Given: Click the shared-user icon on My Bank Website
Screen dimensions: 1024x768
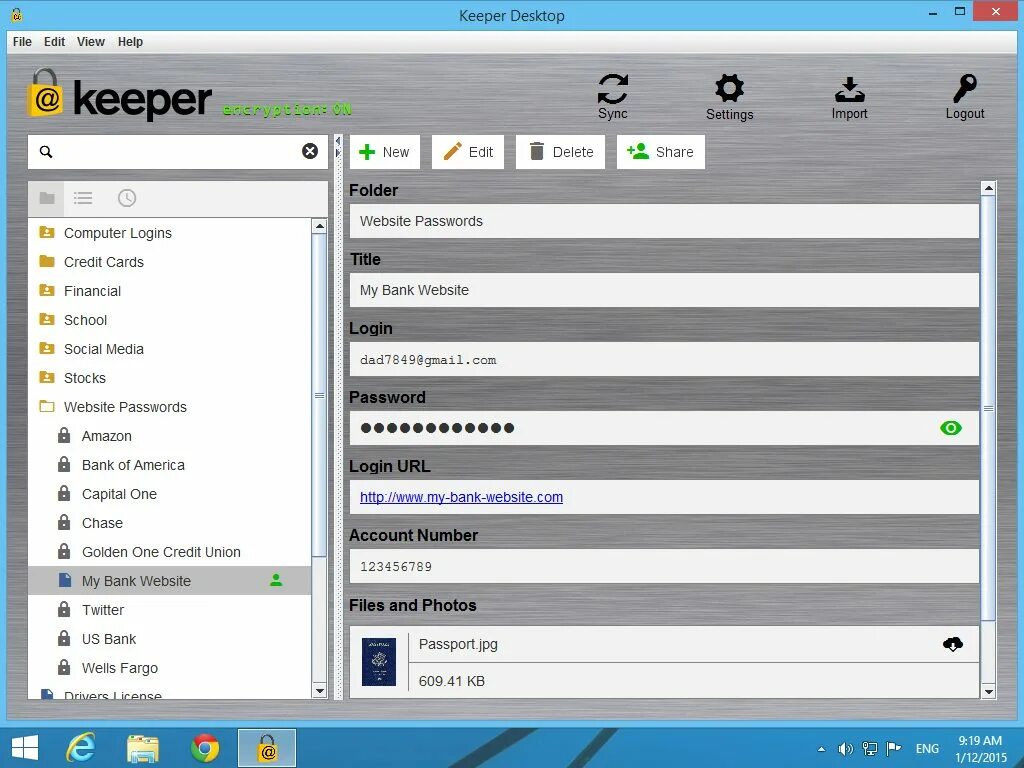Looking at the screenshot, I should (x=276, y=580).
